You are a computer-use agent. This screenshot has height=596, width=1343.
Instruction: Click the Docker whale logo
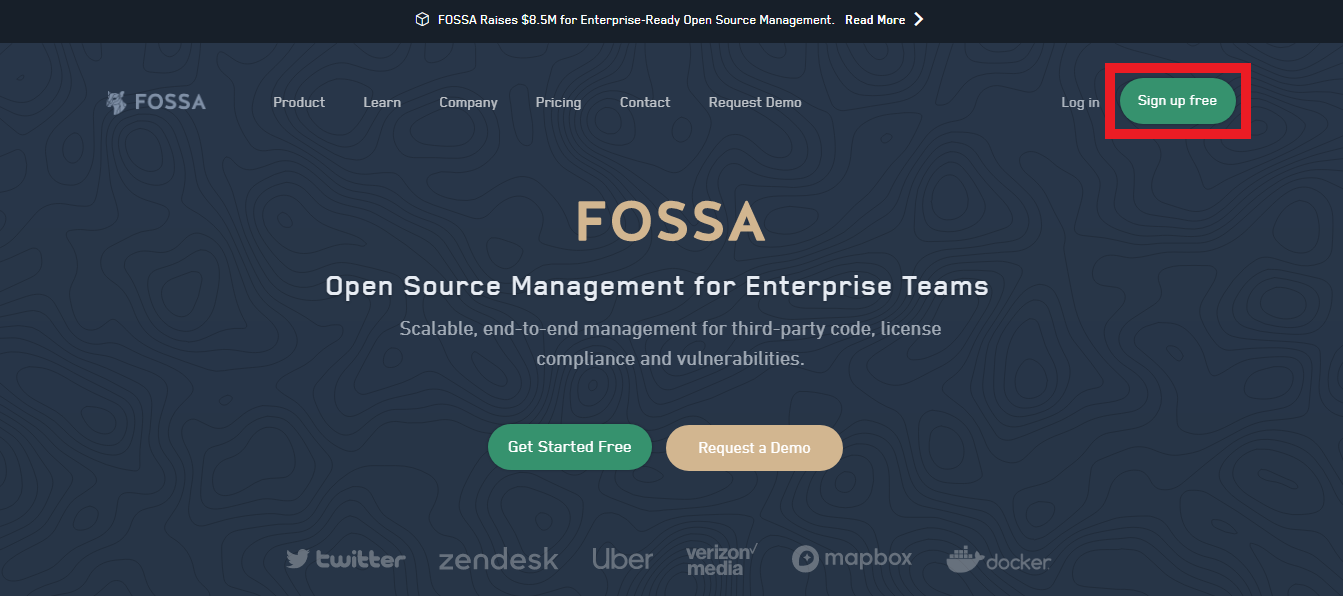point(997,559)
